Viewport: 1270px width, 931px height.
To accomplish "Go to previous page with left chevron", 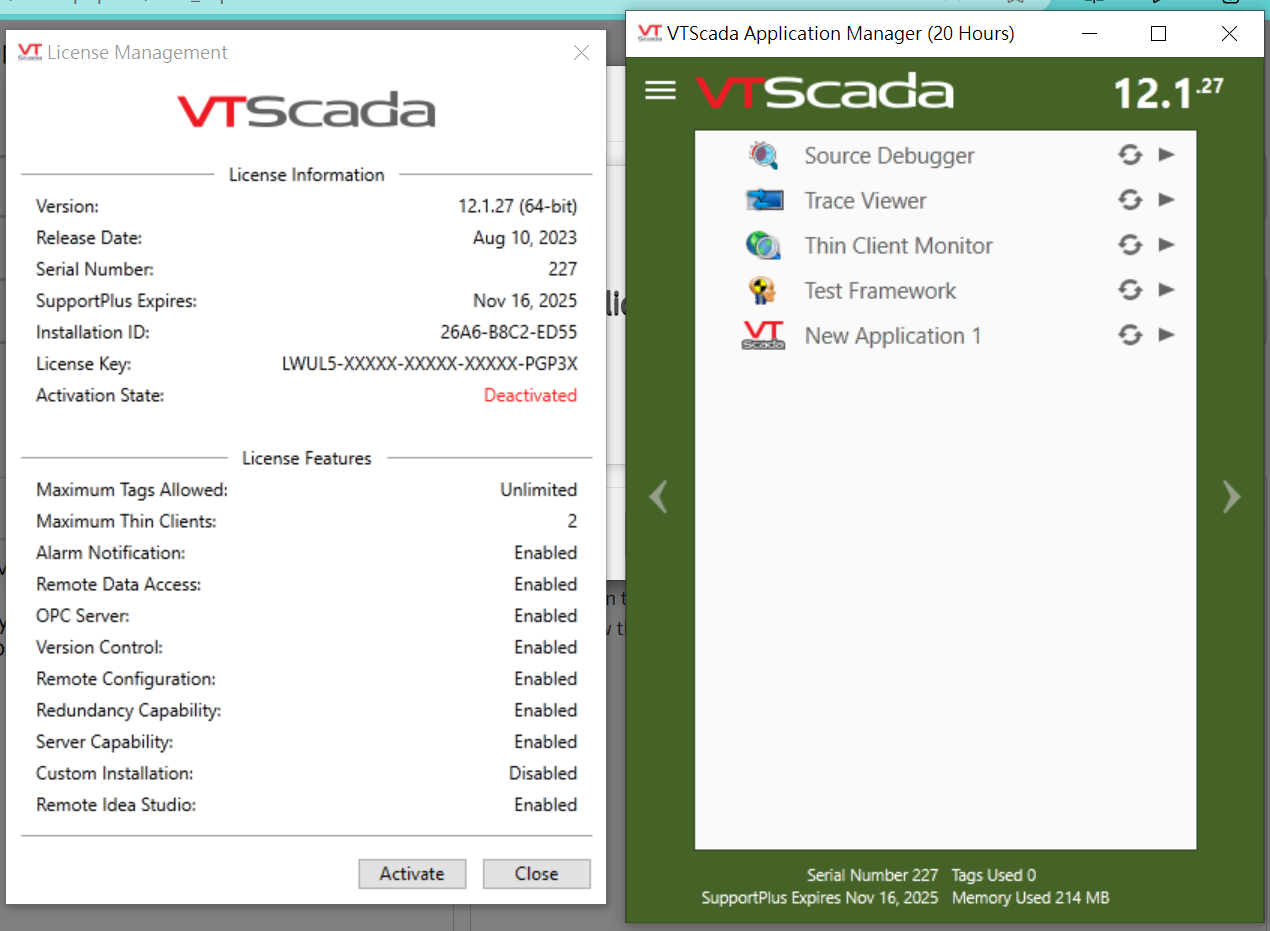I will click(x=658, y=496).
